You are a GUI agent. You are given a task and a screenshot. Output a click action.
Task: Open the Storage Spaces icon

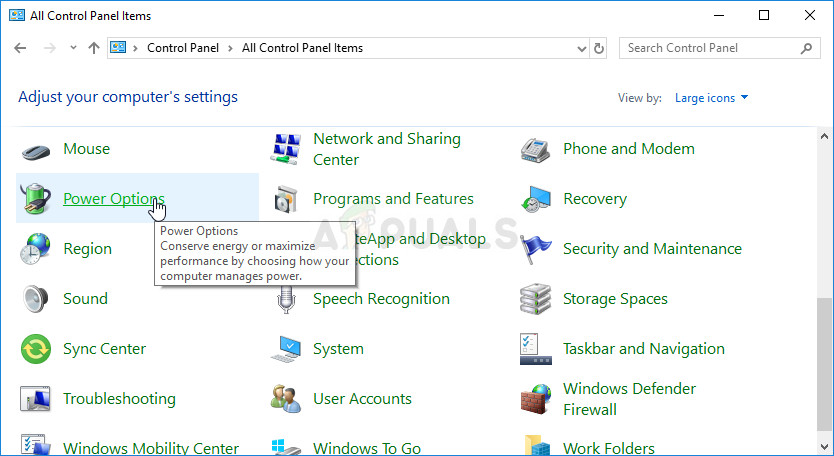click(x=536, y=299)
